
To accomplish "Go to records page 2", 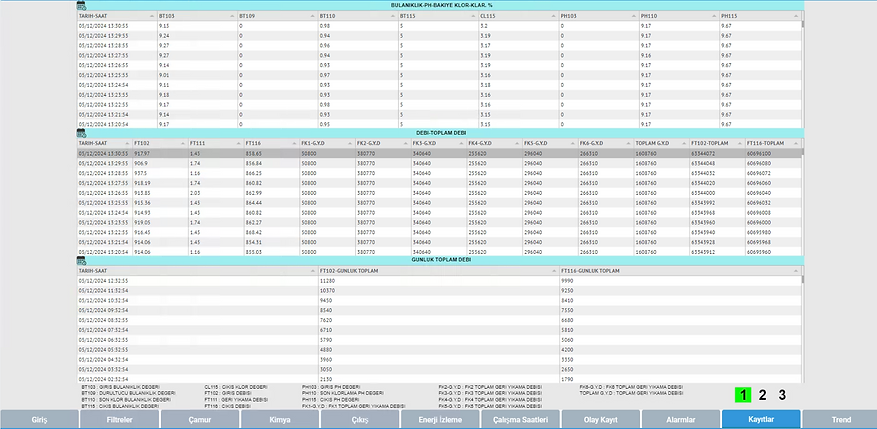I will point(762,395).
